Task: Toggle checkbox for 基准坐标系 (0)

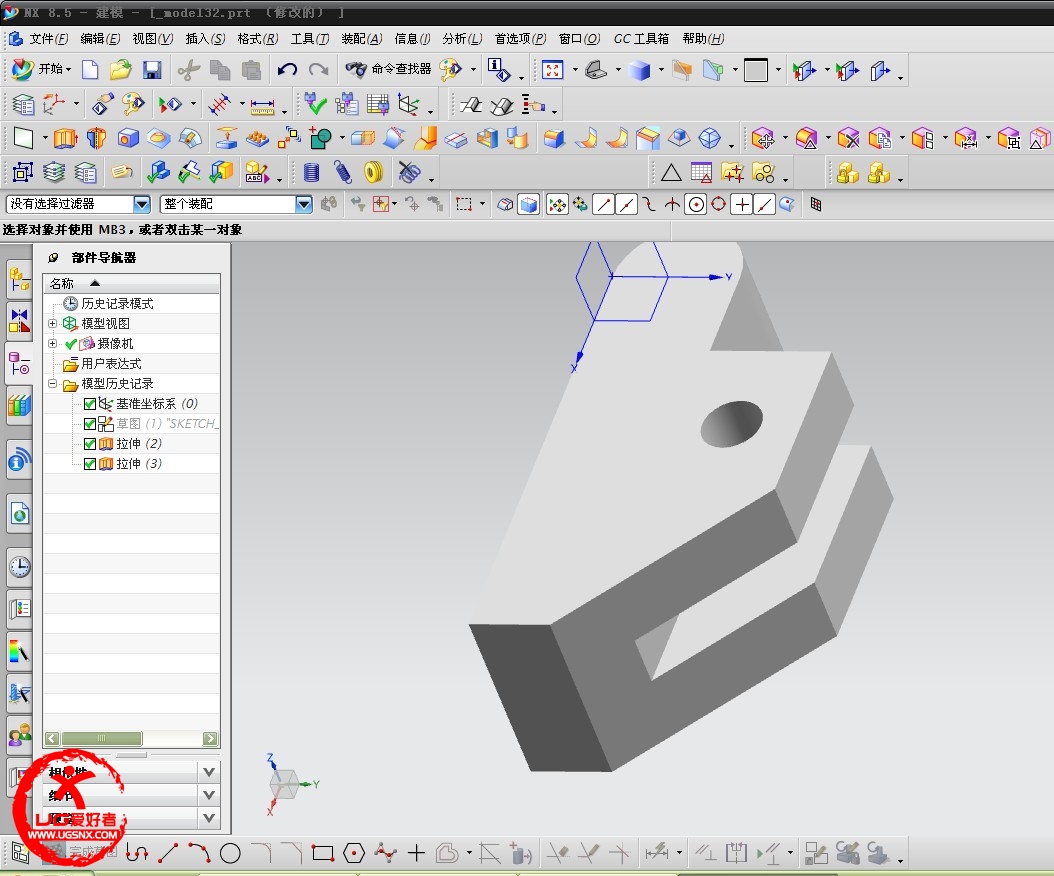Action: 89,403
